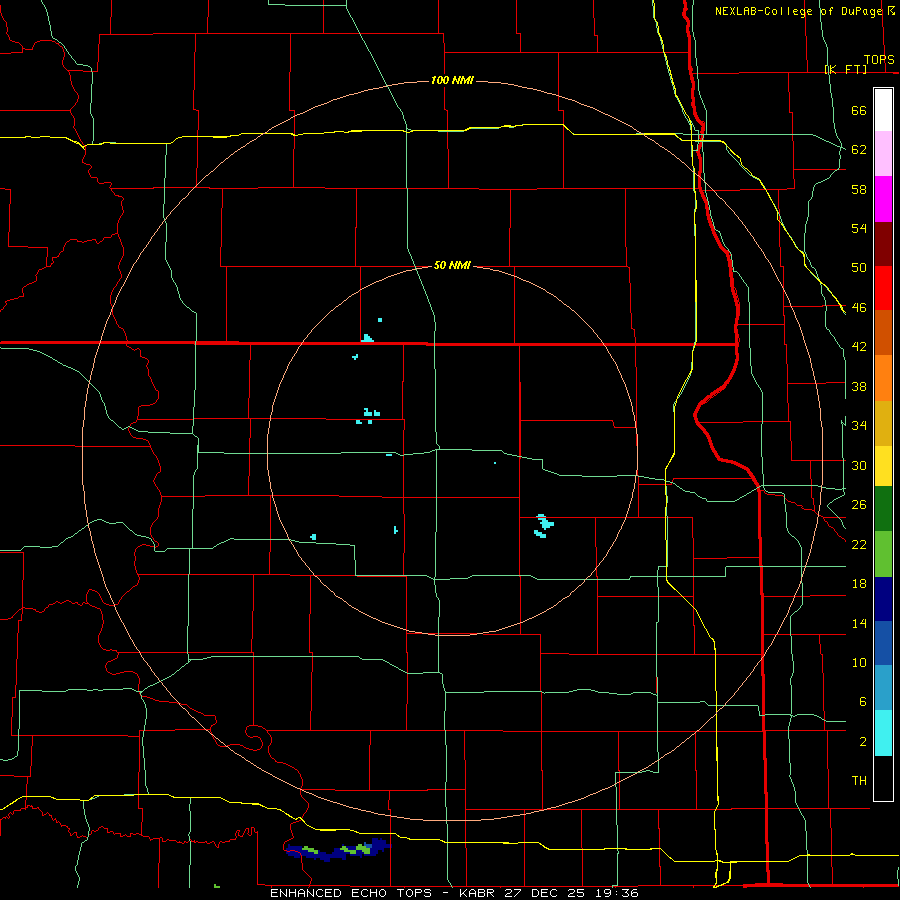
Task: Click the blue-green echo band near the bottom
Action: click(338, 850)
